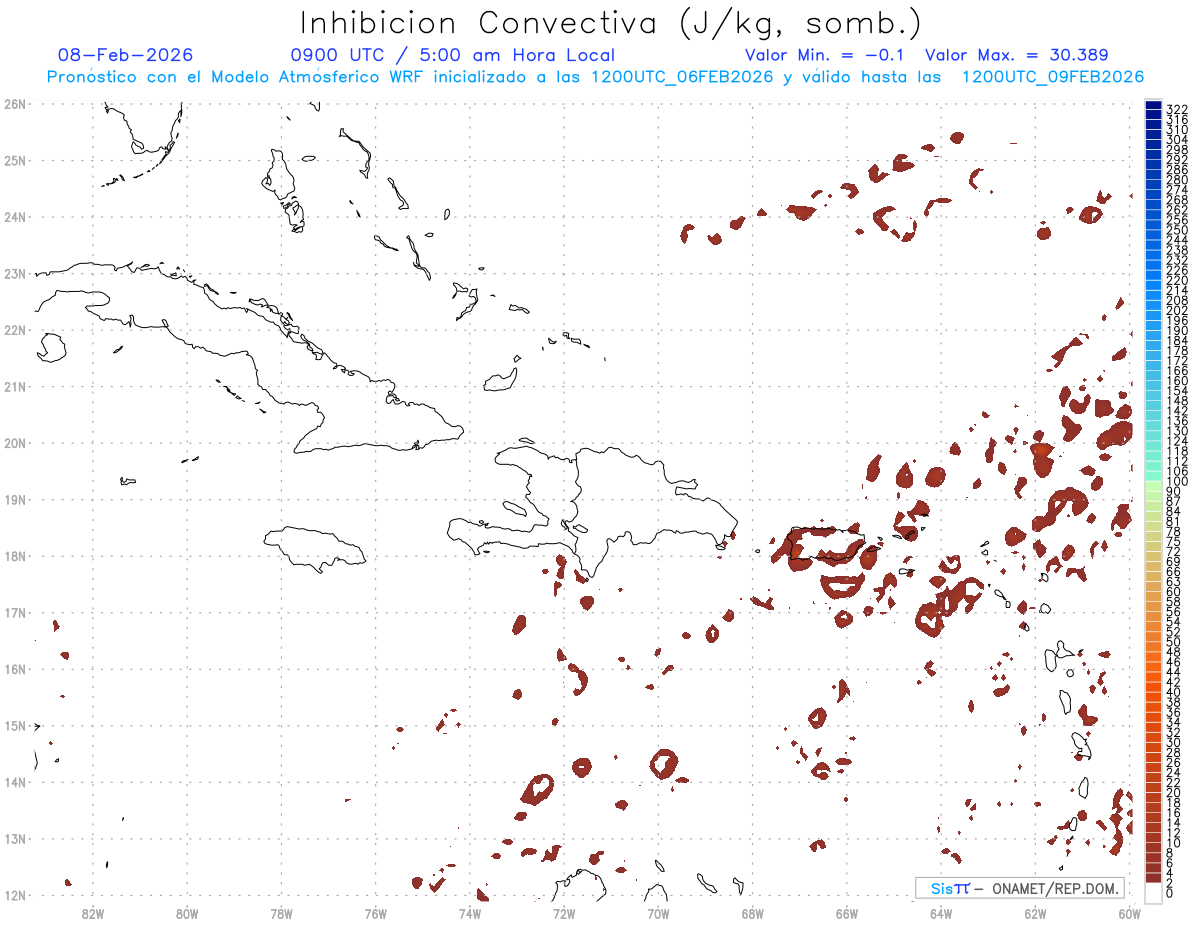Click the color bar value 322
Image resolution: width=1200 pixels, height=927 pixels.
pos(1176,109)
